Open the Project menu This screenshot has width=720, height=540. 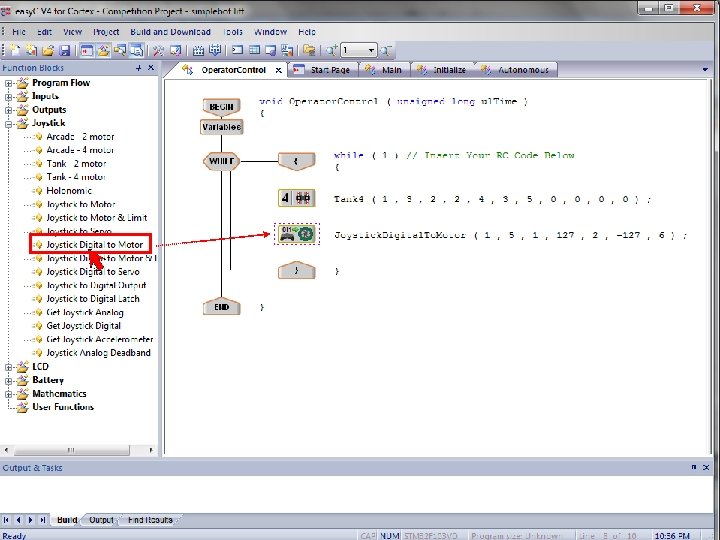(106, 32)
